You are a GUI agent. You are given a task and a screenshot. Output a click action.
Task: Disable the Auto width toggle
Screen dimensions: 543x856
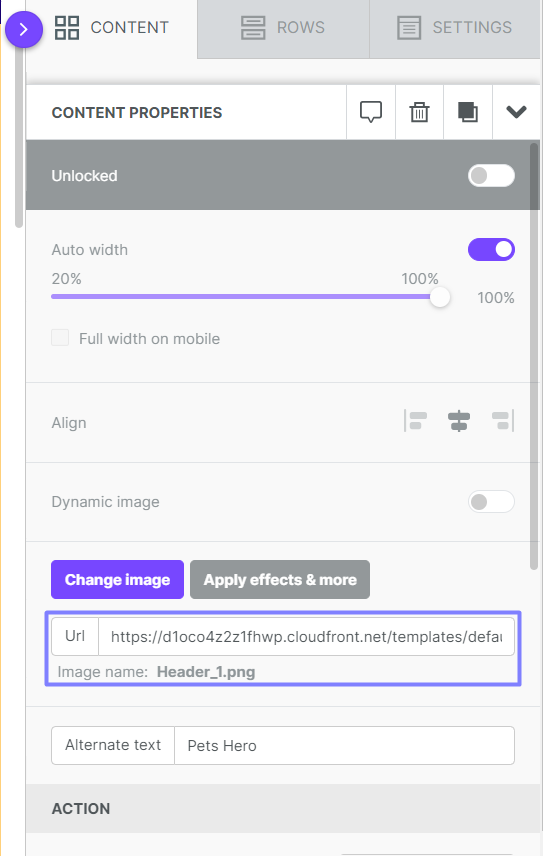491,249
